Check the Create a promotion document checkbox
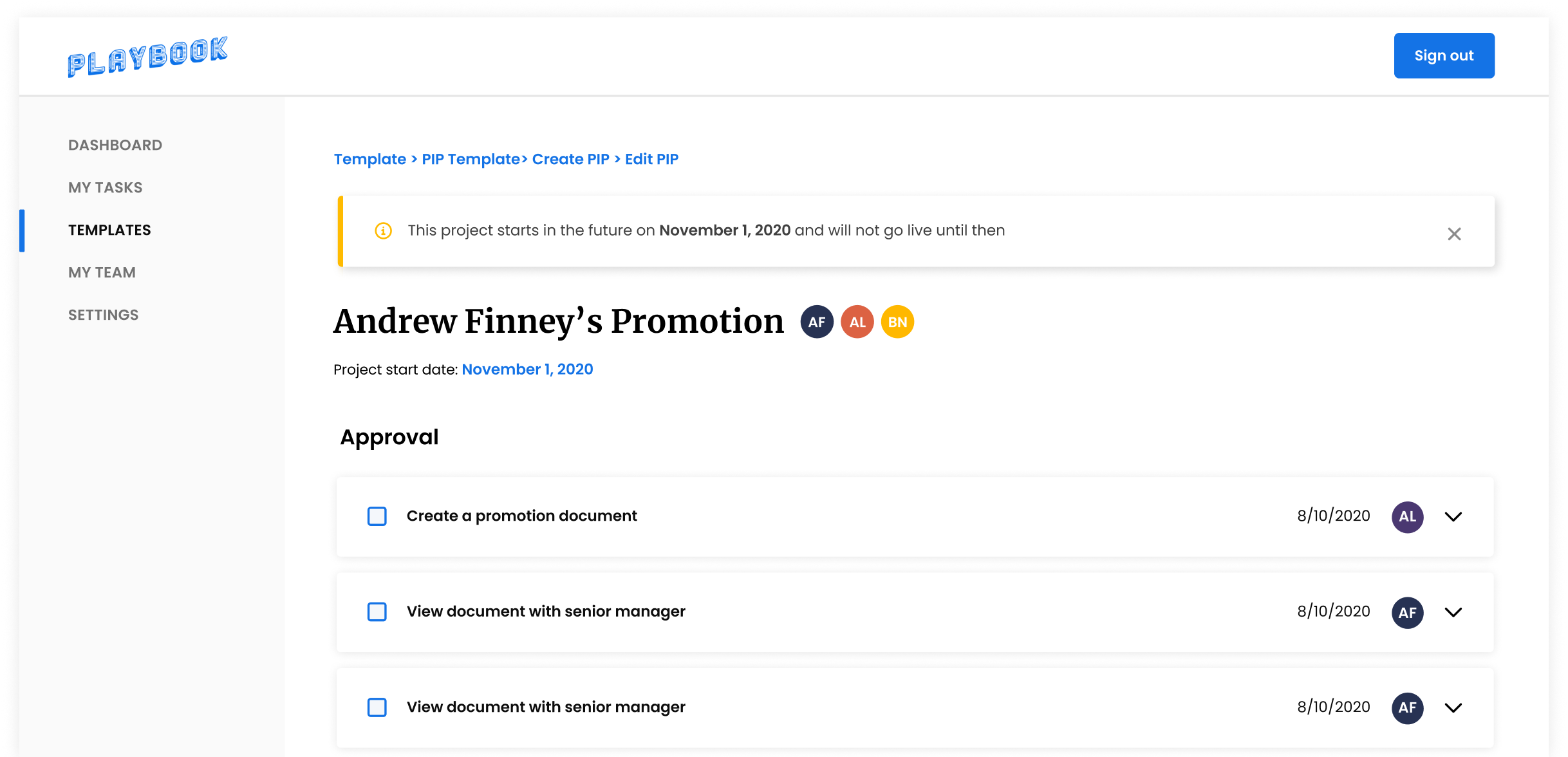The image size is (1568, 757). [377, 516]
